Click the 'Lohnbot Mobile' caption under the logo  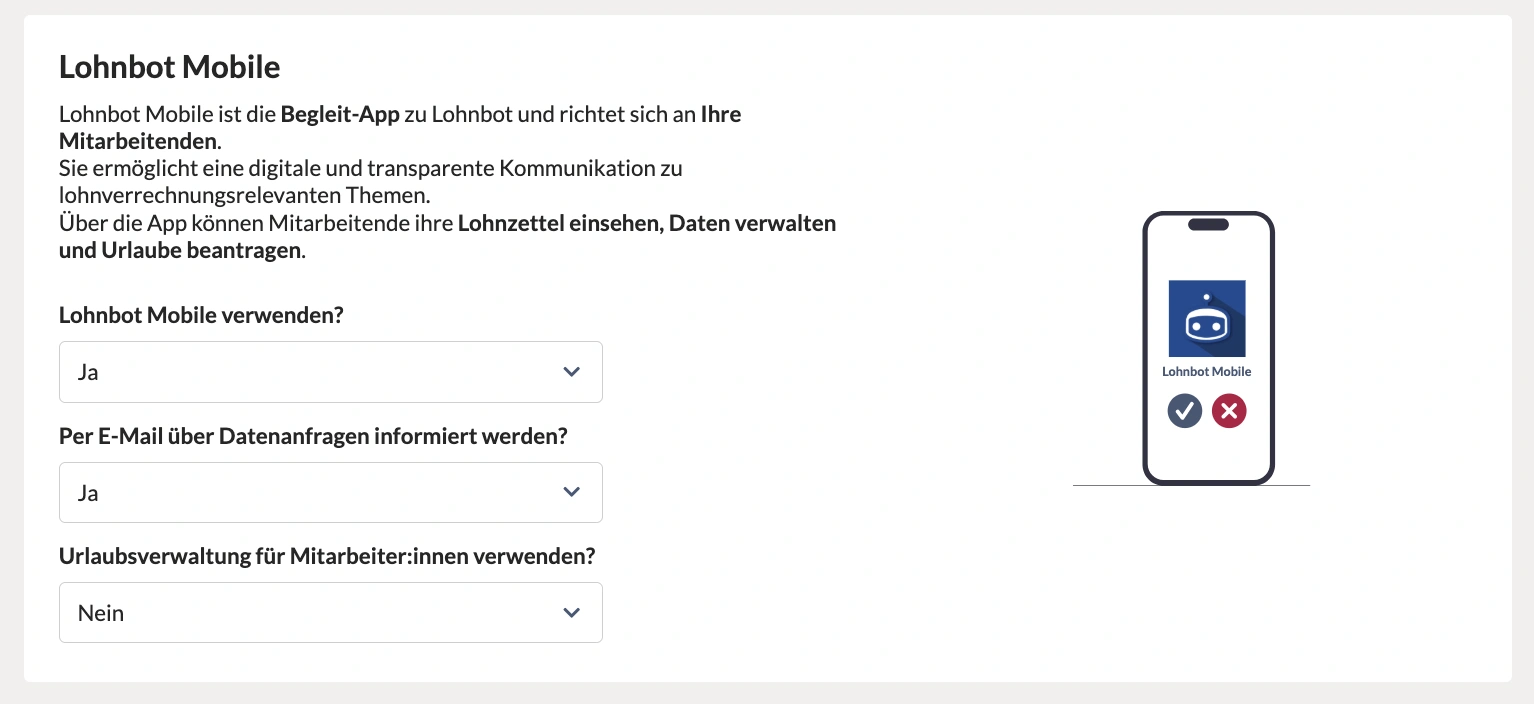(x=1206, y=371)
